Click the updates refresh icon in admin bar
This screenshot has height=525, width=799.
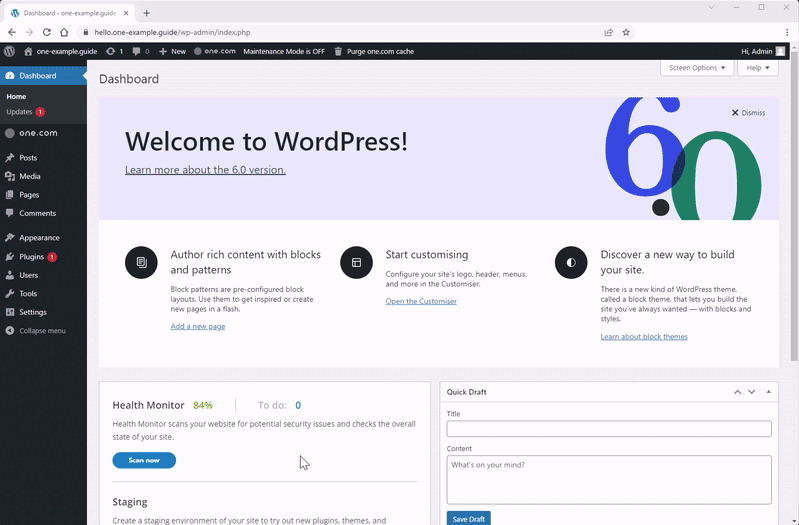[x=110, y=51]
